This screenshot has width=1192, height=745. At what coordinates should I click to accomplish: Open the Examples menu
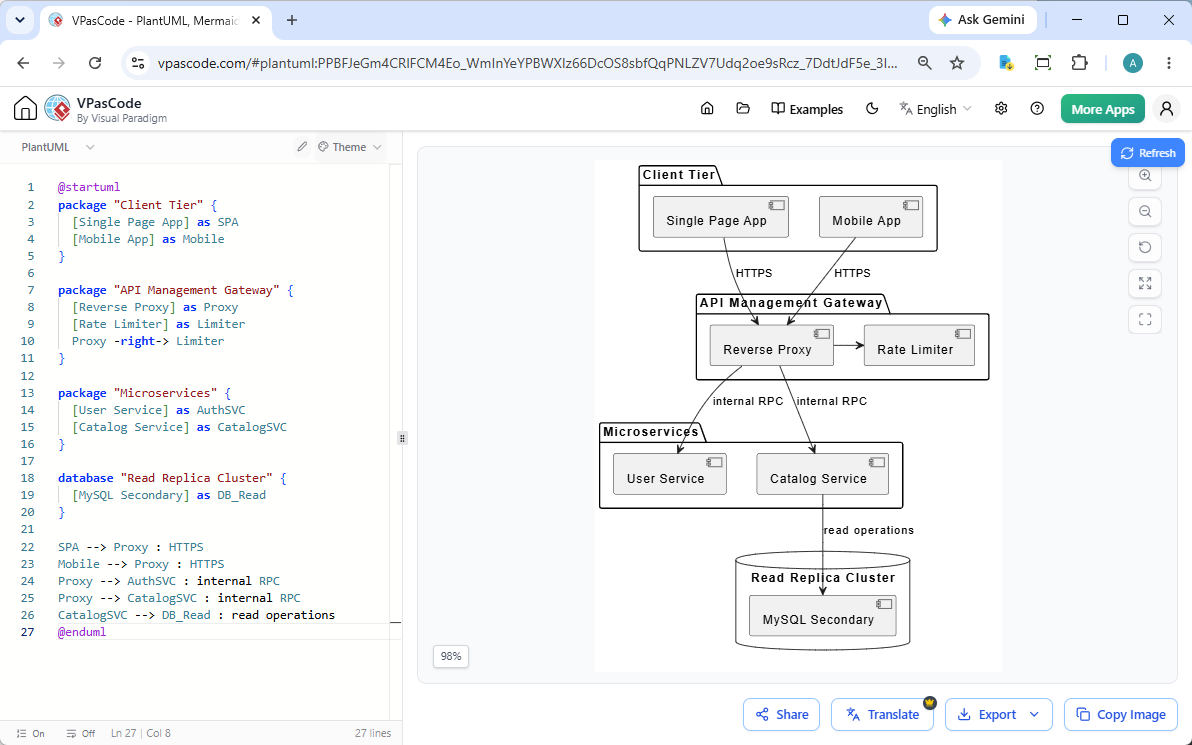click(x=807, y=109)
